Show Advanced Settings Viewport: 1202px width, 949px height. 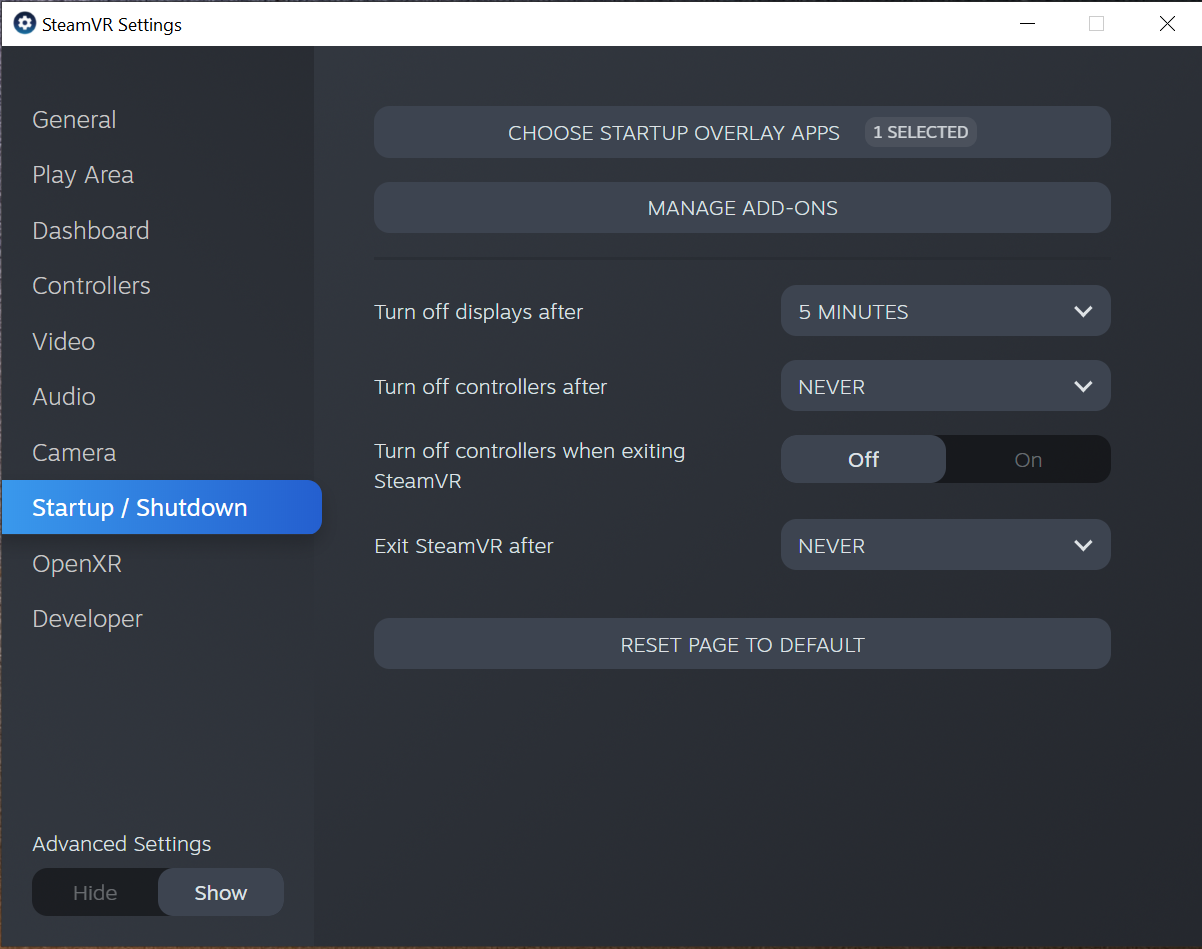click(x=221, y=893)
